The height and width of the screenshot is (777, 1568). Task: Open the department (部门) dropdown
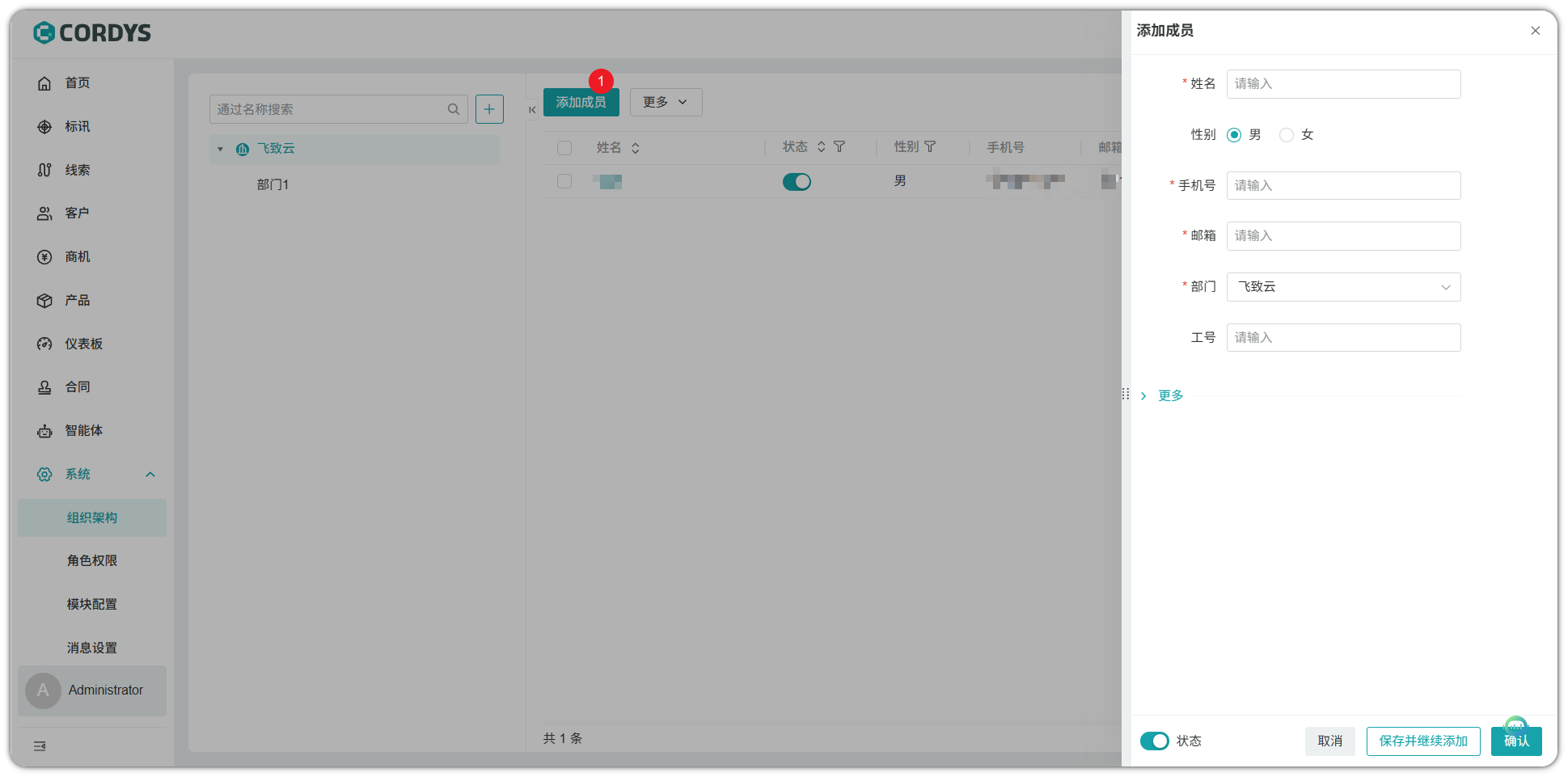pos(1343,287)
